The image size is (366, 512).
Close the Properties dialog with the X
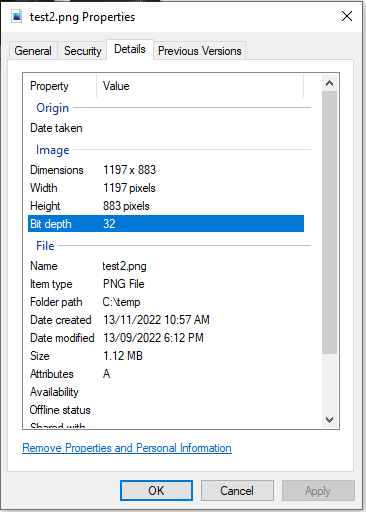[347, 16]
